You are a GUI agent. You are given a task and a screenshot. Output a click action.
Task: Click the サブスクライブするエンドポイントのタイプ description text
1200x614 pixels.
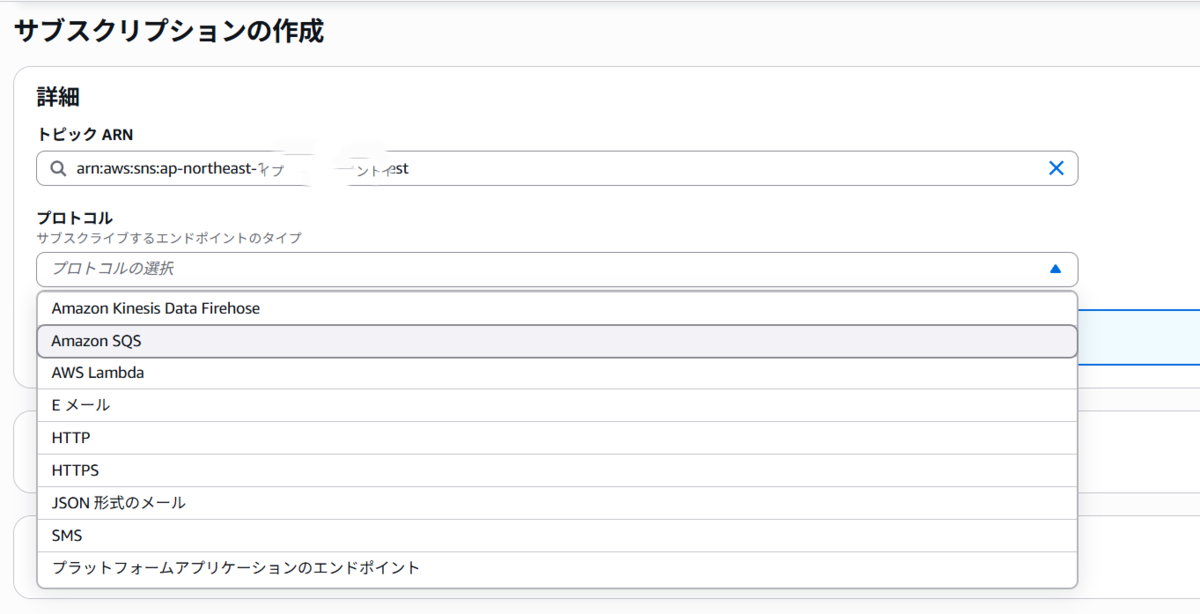coord(169,238)
